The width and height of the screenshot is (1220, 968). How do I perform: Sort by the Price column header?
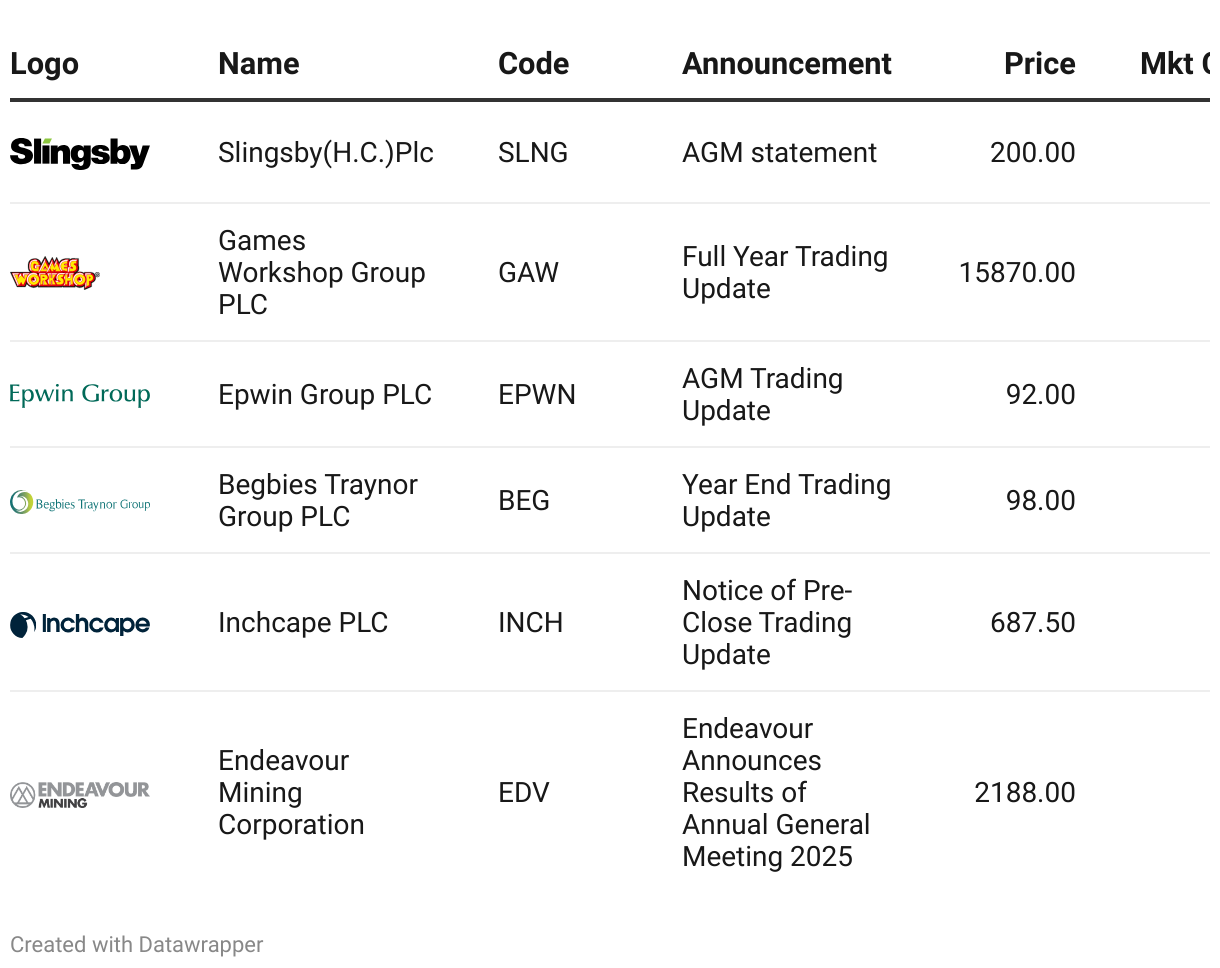click(x=1039, y=64)
